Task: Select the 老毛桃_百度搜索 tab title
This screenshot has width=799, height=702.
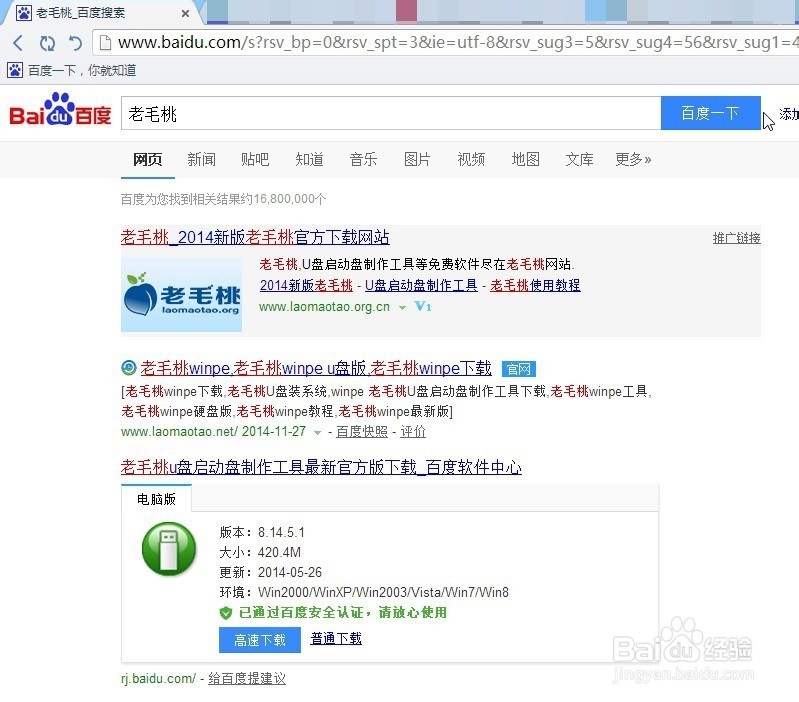Action: [x=80, y=13]
